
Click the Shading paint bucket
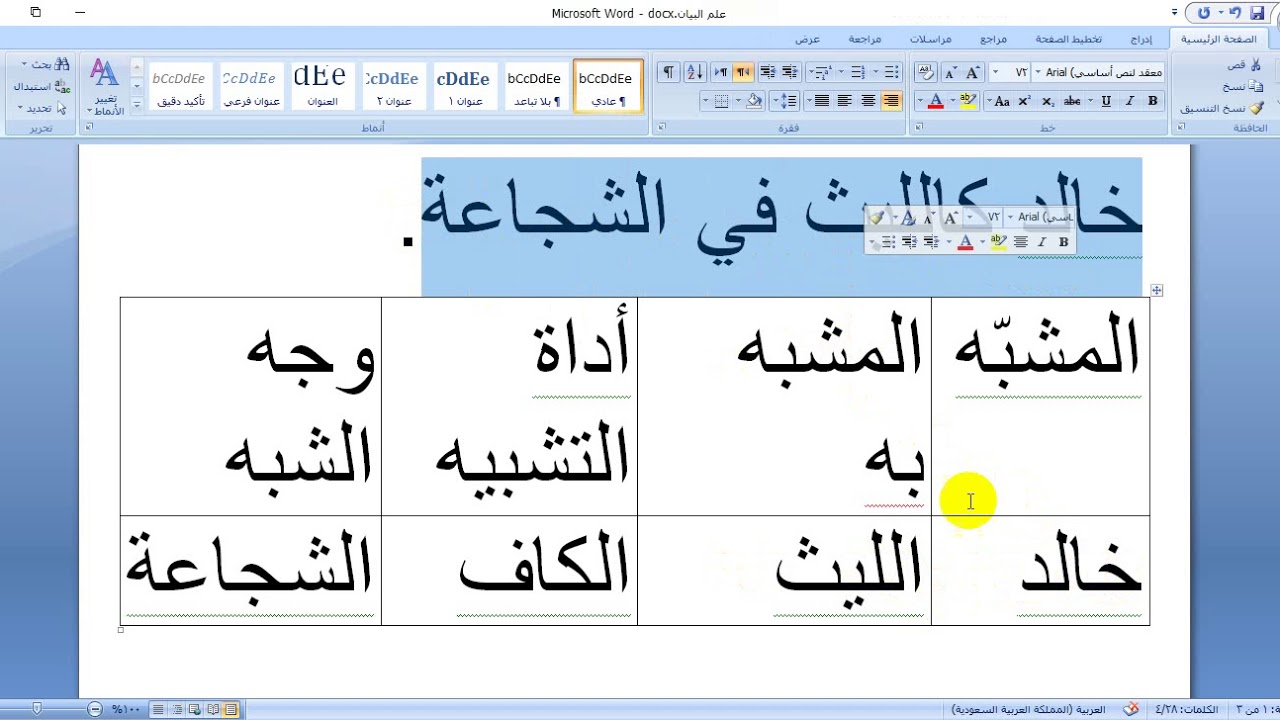753,101
